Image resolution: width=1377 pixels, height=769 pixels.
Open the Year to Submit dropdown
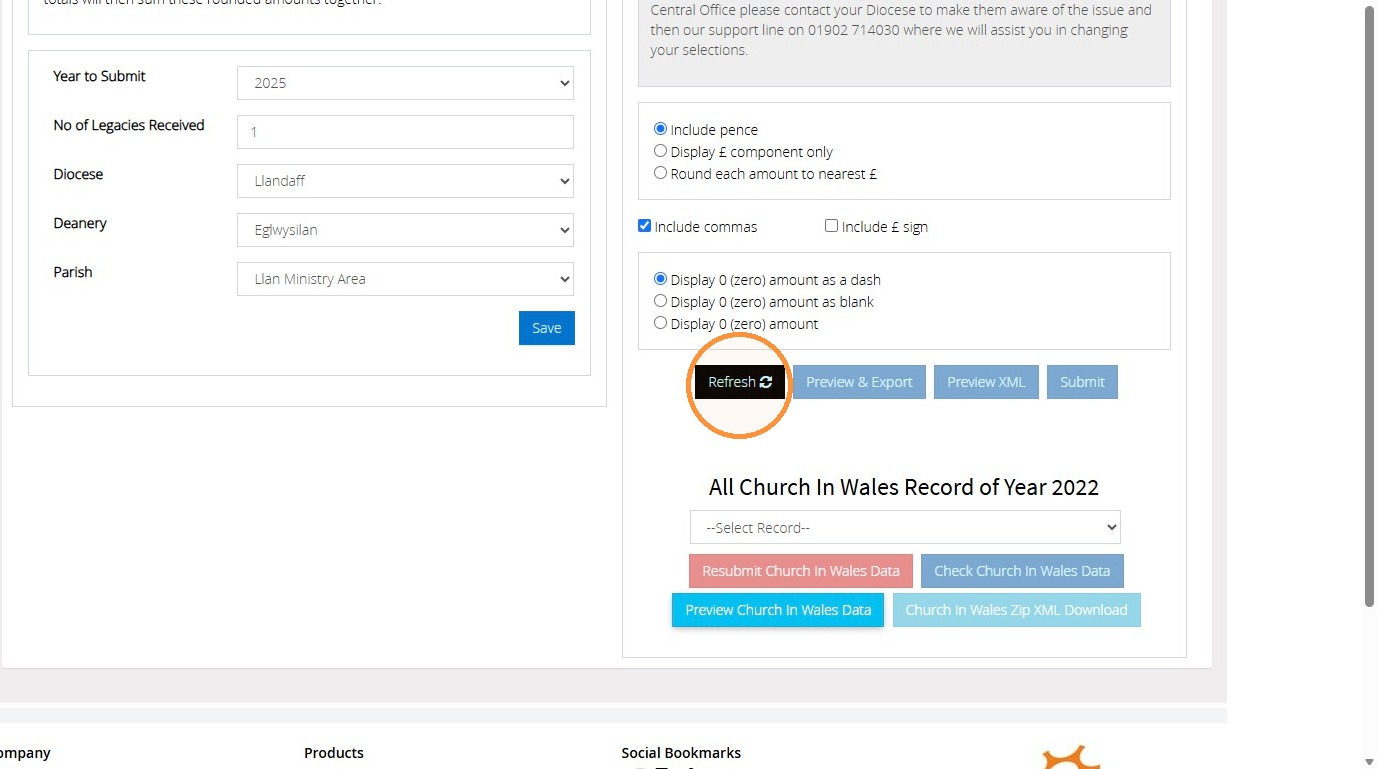[x=405, y=83]
